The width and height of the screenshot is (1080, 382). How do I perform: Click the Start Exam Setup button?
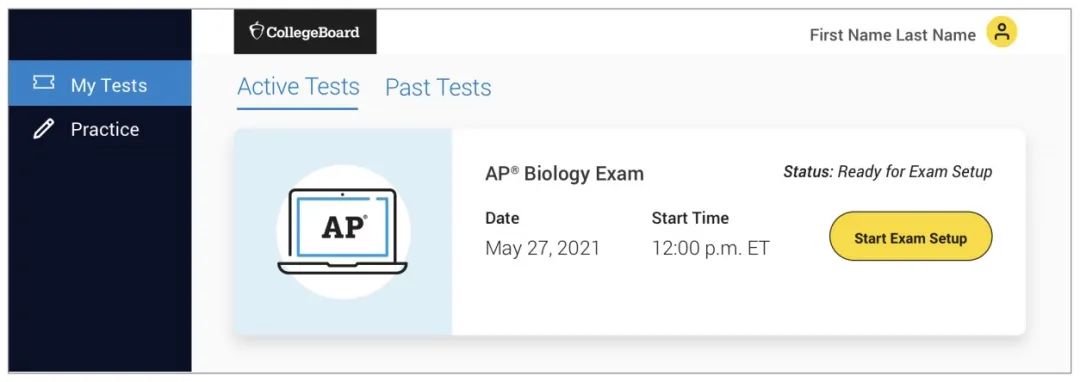[x=911, y=238]
